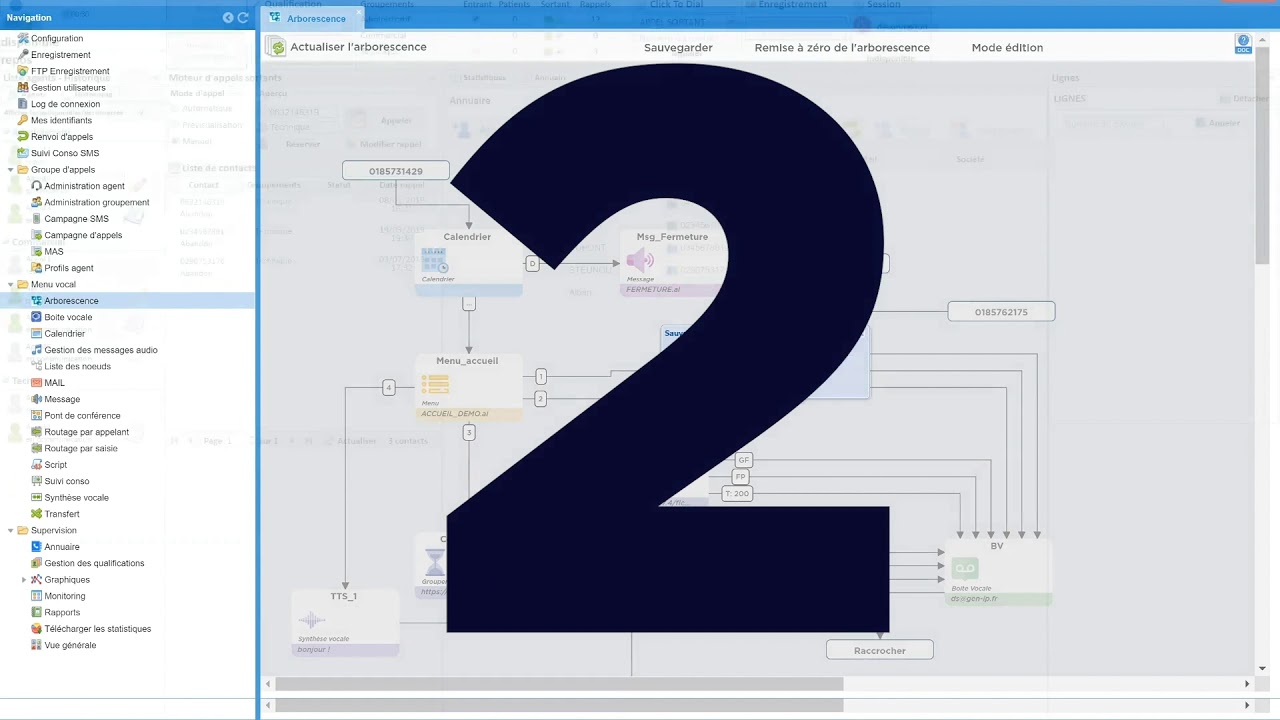Expand the Graphiques node
This screenshot has height=720, width=1280.
coord(24,580)
